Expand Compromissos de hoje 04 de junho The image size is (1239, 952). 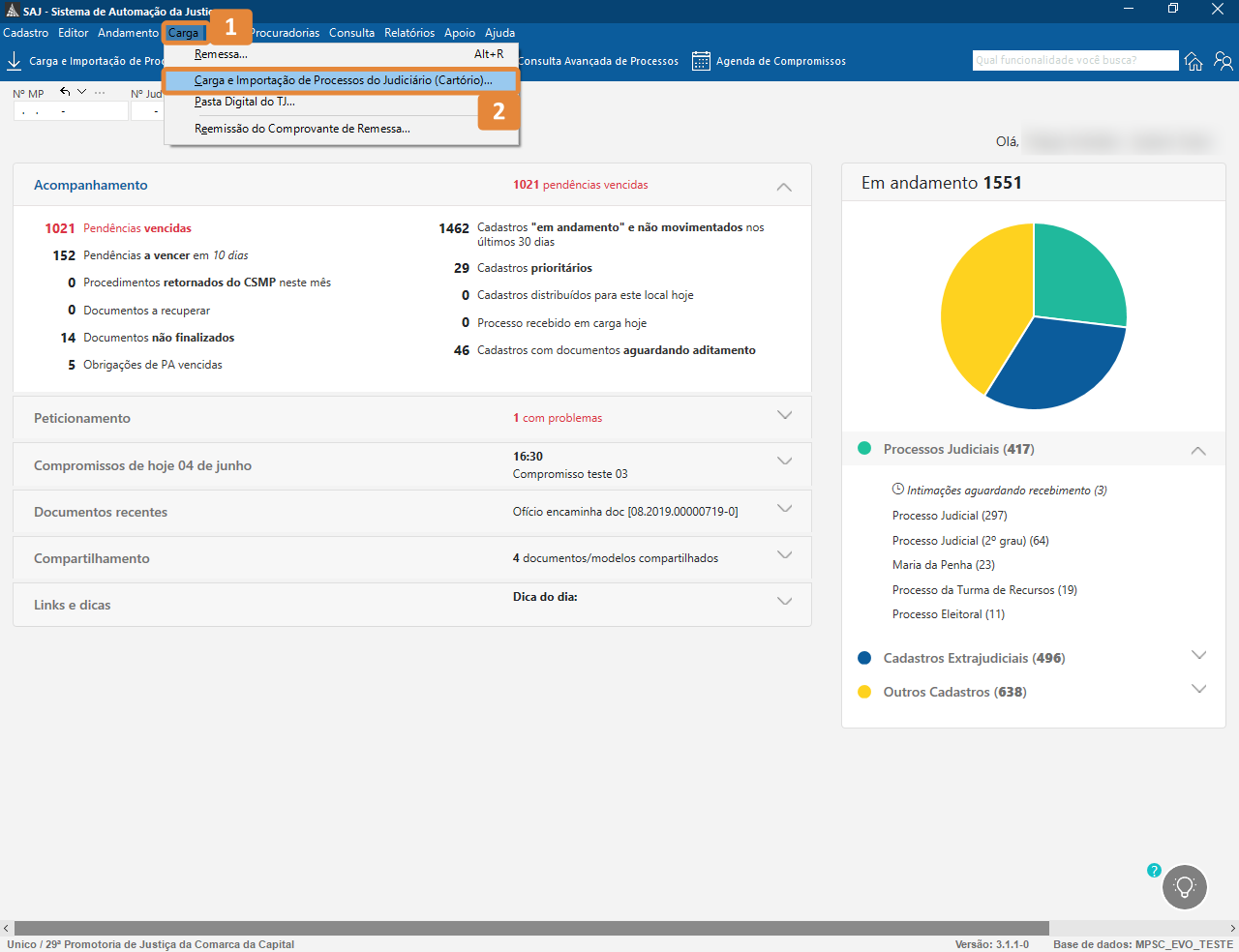click(x=784, y=461)
